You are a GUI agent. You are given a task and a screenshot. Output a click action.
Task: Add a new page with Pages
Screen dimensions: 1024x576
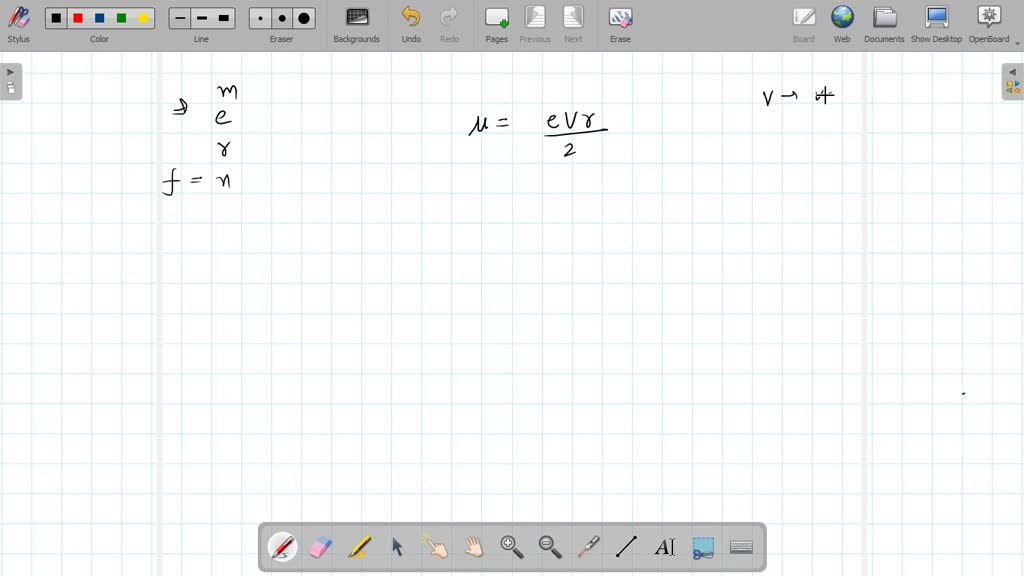point(496,25)
